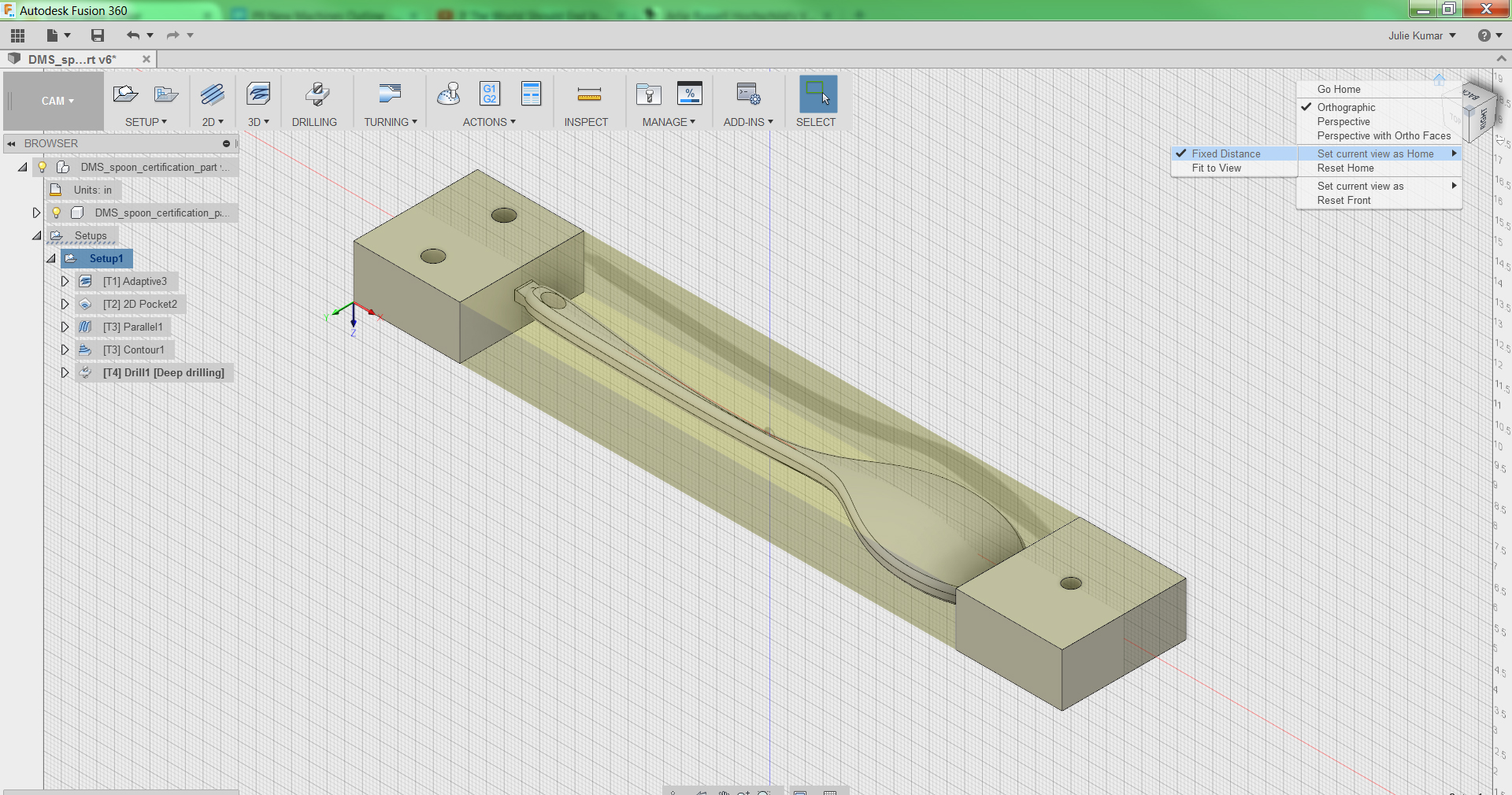Click the Help question mark icon
Image resolution: width=1512 pixels, height=795 pixels.
click(1484, 35)
